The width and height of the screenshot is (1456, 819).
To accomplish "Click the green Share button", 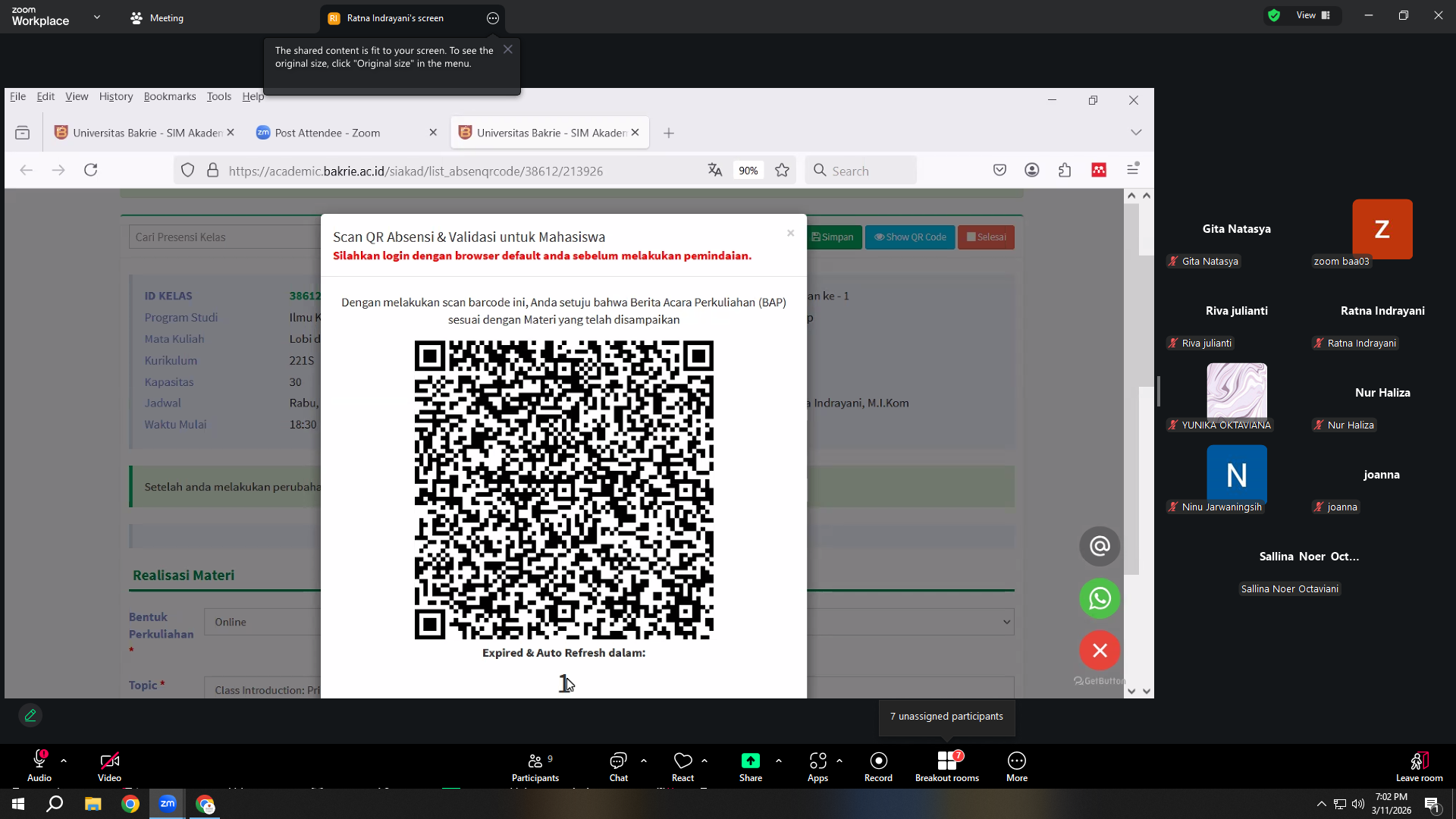I will click(x=751, y=766).
